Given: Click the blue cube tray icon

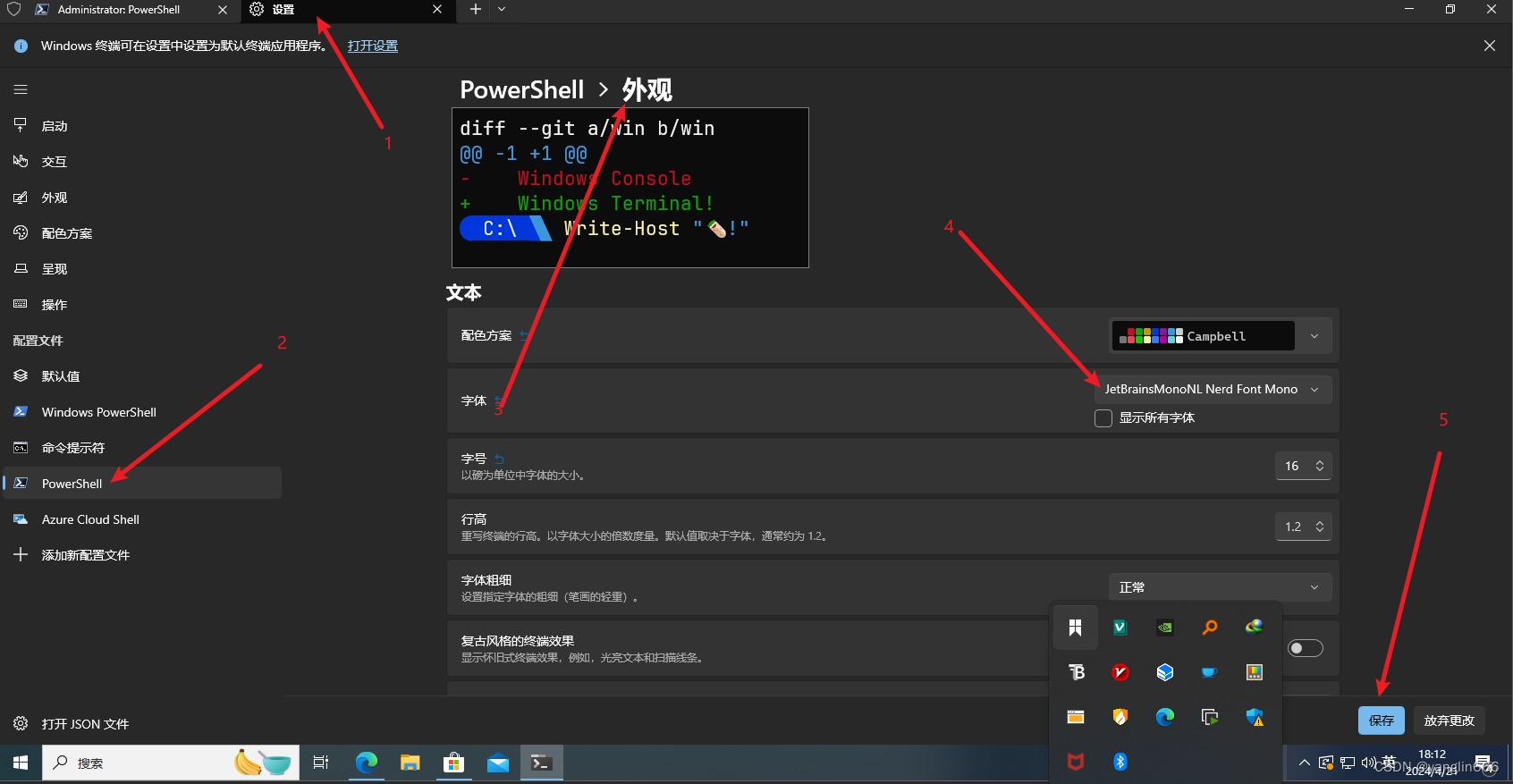Looking at the screenshot, I should (1165, 672).
